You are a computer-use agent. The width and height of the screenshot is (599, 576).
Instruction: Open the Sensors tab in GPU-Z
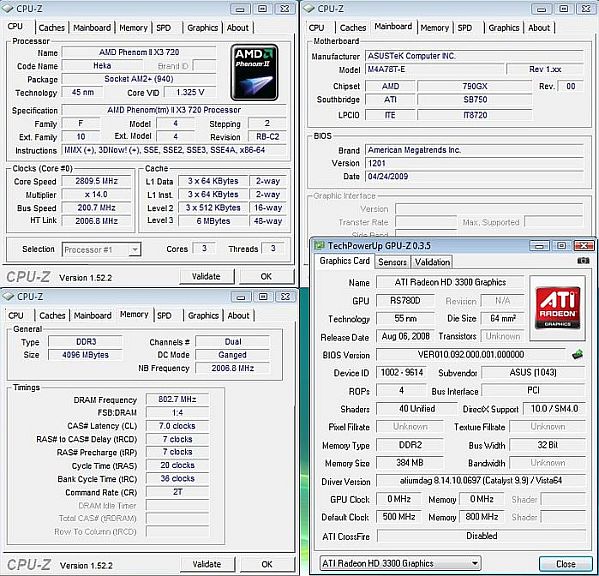pyautogui.click(x=392, y=262)
